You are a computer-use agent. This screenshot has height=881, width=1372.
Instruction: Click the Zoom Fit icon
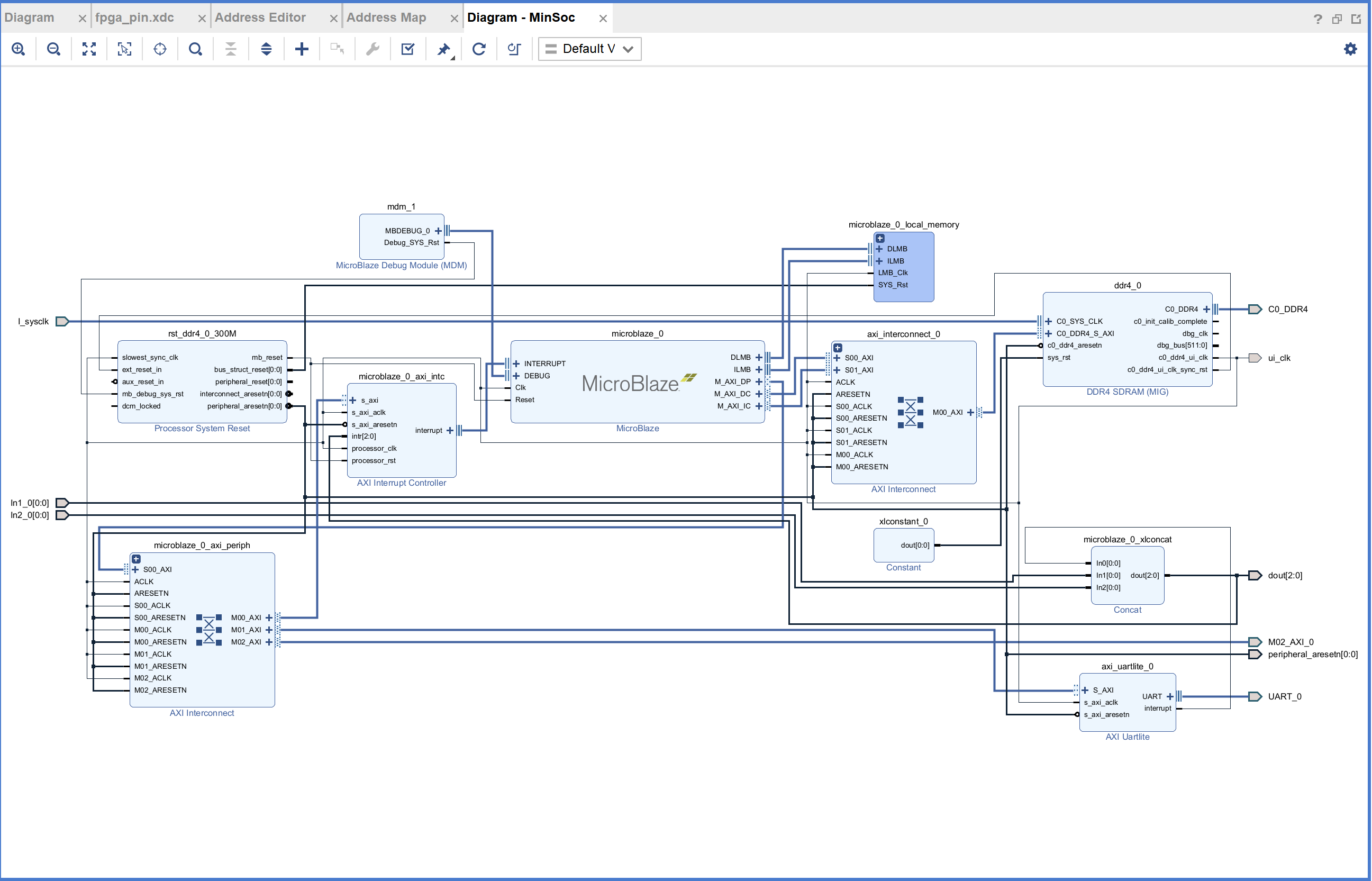(89, 49)
